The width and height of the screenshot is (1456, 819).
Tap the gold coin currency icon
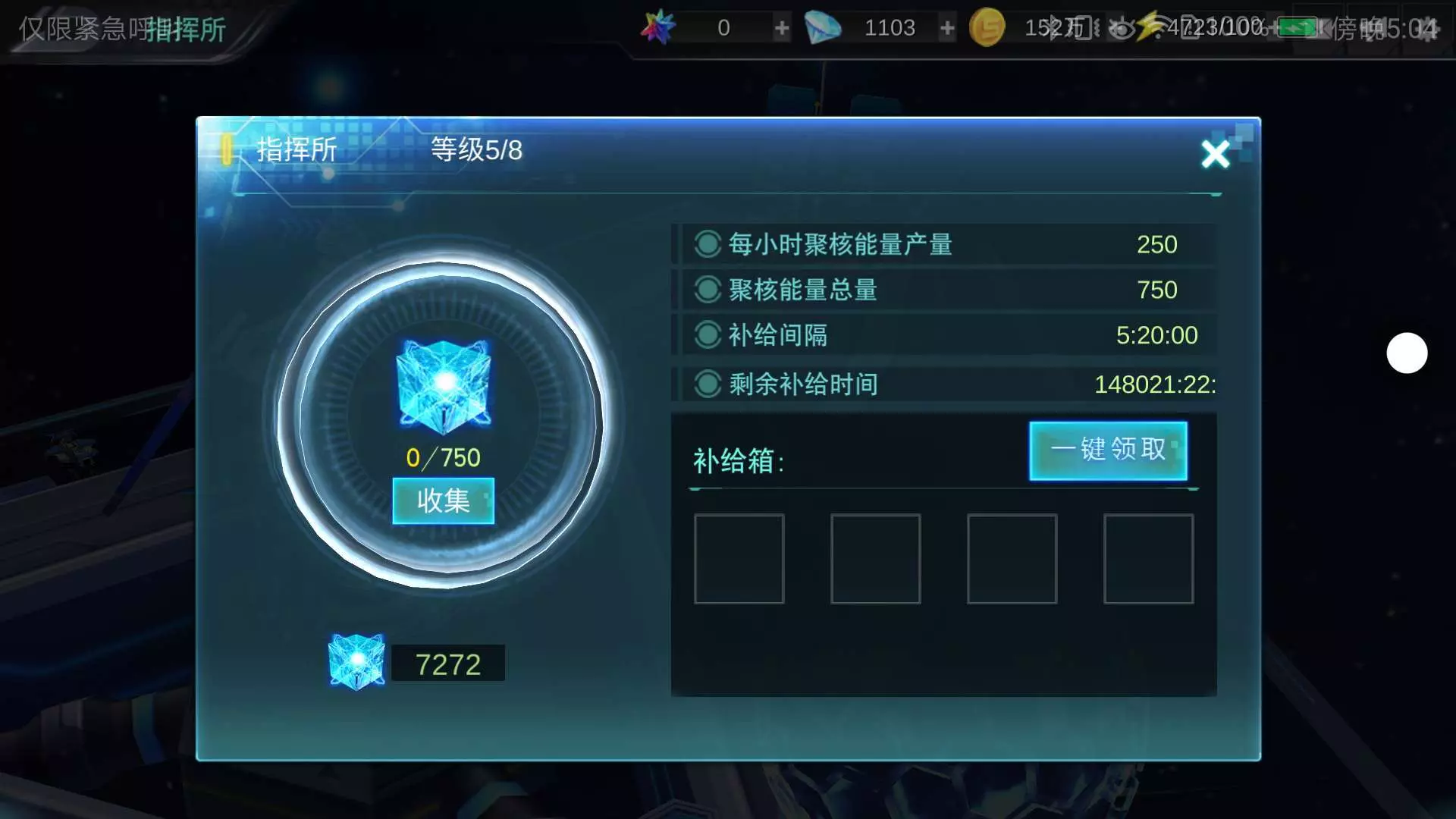pyautogui.click(x=987, y=28)
